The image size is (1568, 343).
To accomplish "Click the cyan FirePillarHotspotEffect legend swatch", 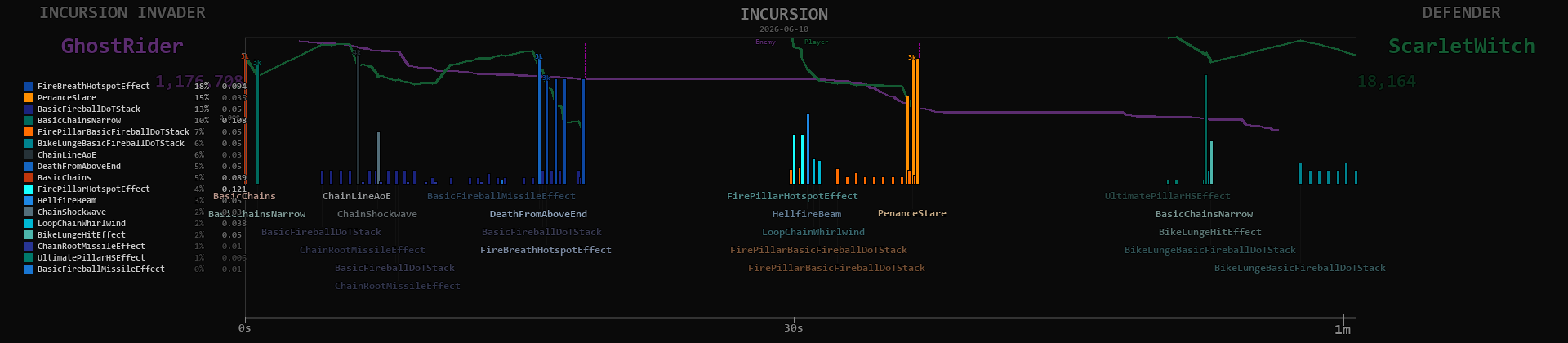I will point(29,189).
